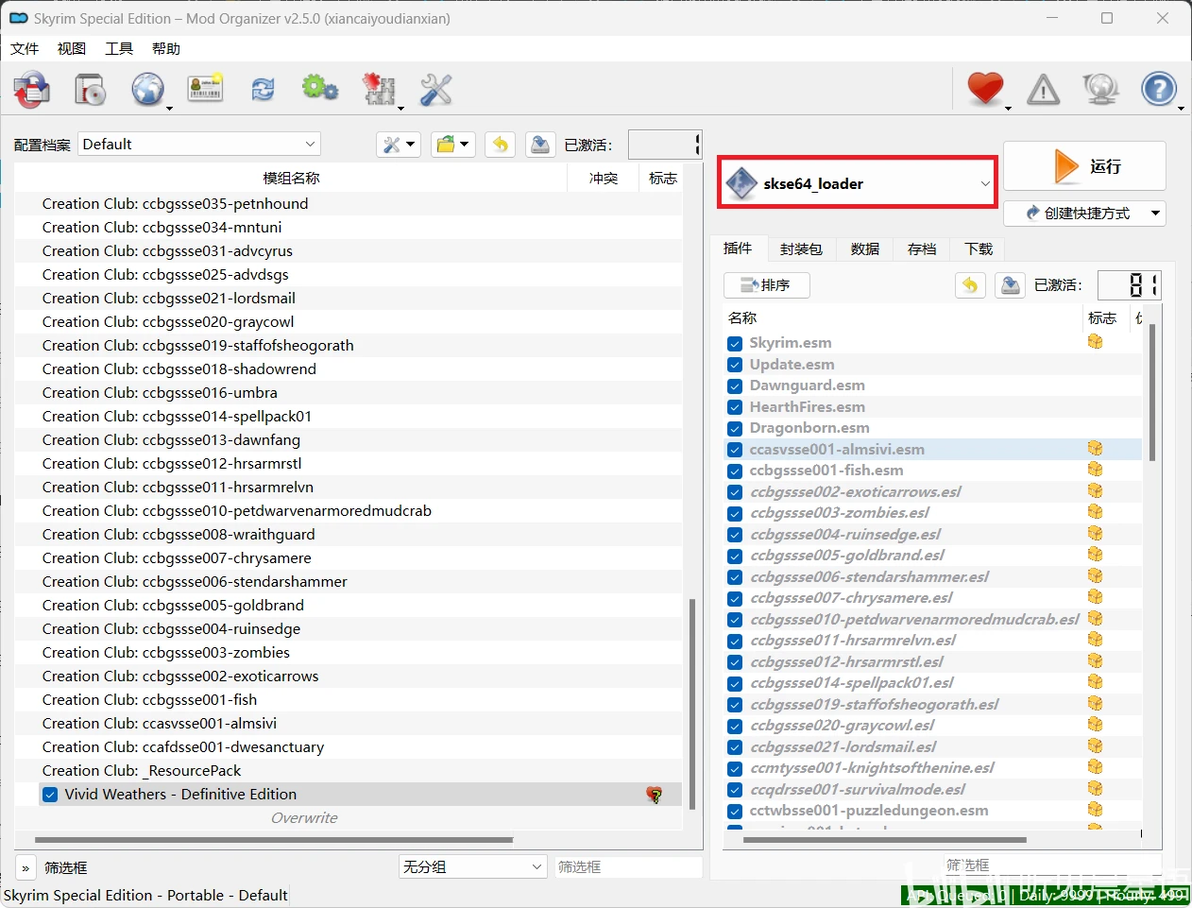This screenshot has width=1192, height=908.
Task: Open the install mod from archive icon
Action: click(90, 90)
